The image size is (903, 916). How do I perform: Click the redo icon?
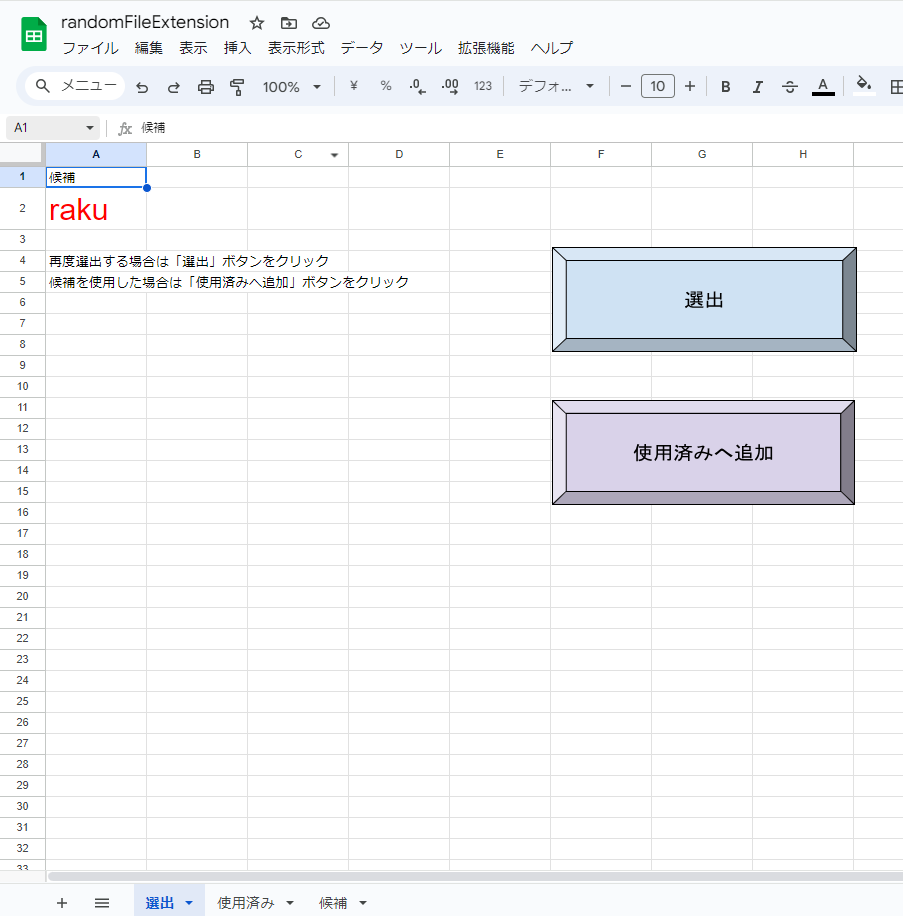(x=173, y=86)
